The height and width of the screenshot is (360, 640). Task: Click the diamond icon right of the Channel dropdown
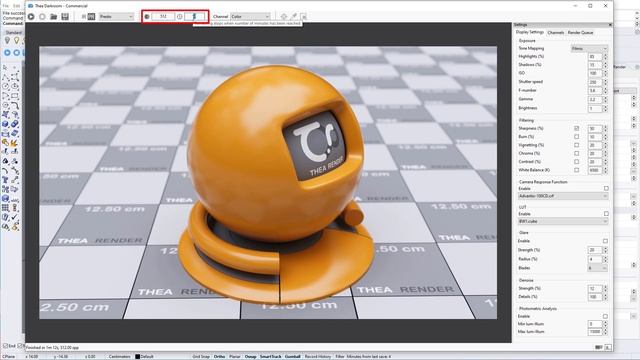pos(284,17)
